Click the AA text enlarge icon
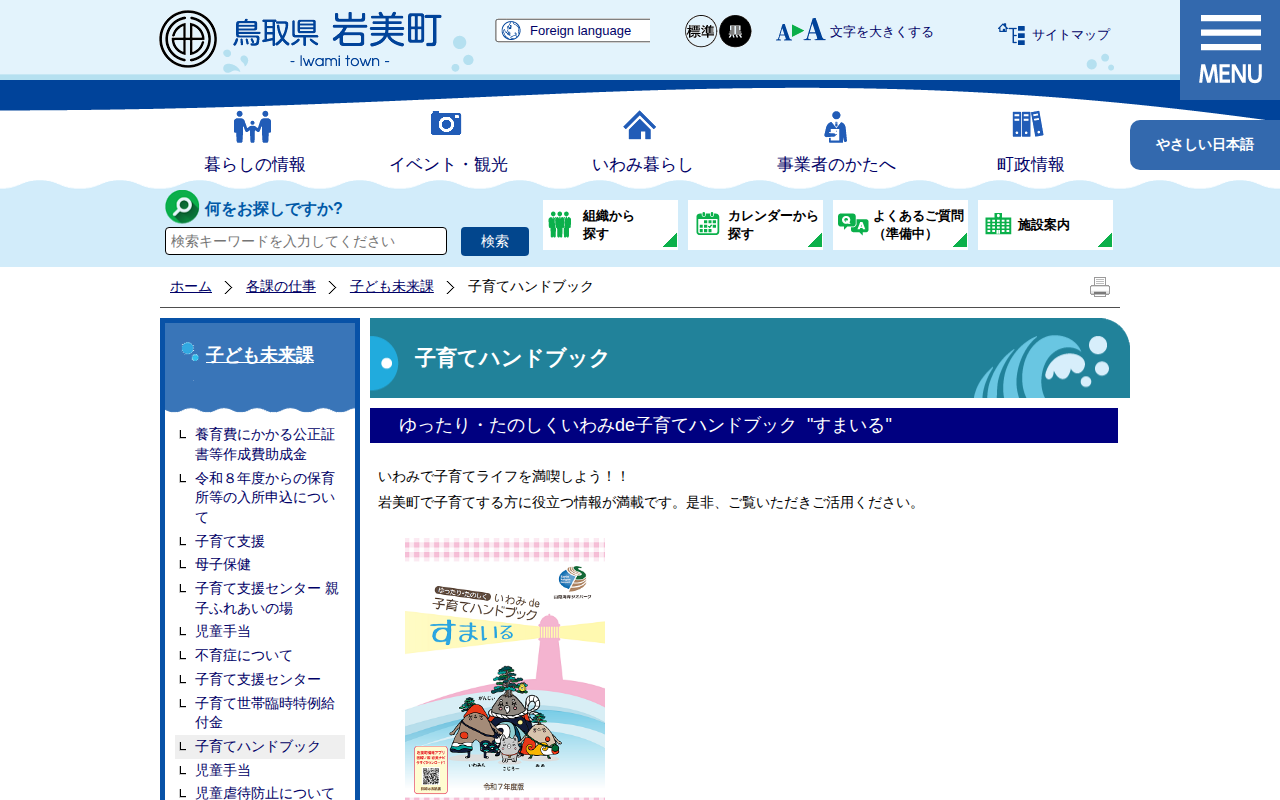Viewport: 1280px width, 800px height. click(x=800, y=31)
